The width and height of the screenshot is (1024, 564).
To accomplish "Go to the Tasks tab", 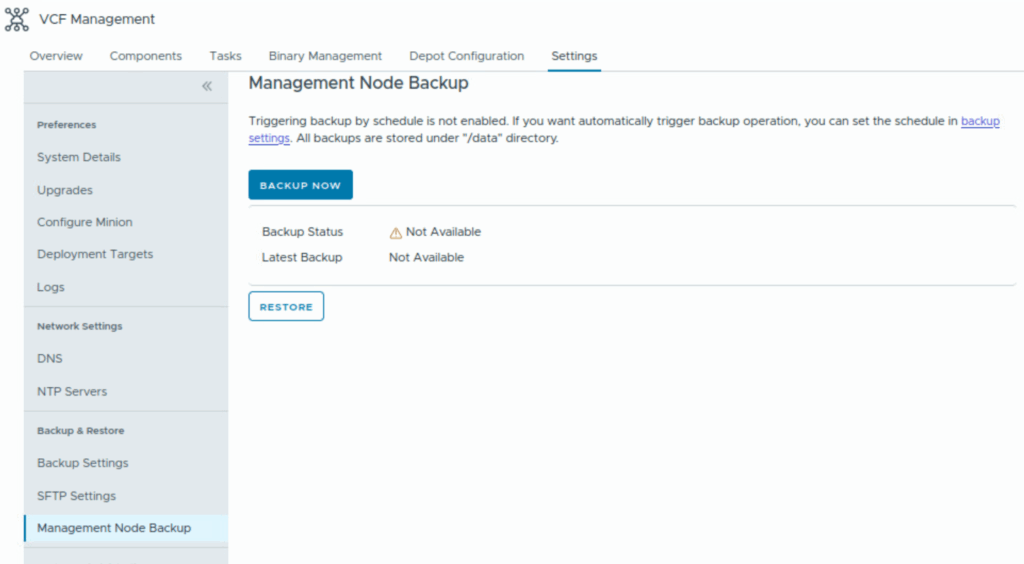I will pyautogui.click(x=225, y=56).
